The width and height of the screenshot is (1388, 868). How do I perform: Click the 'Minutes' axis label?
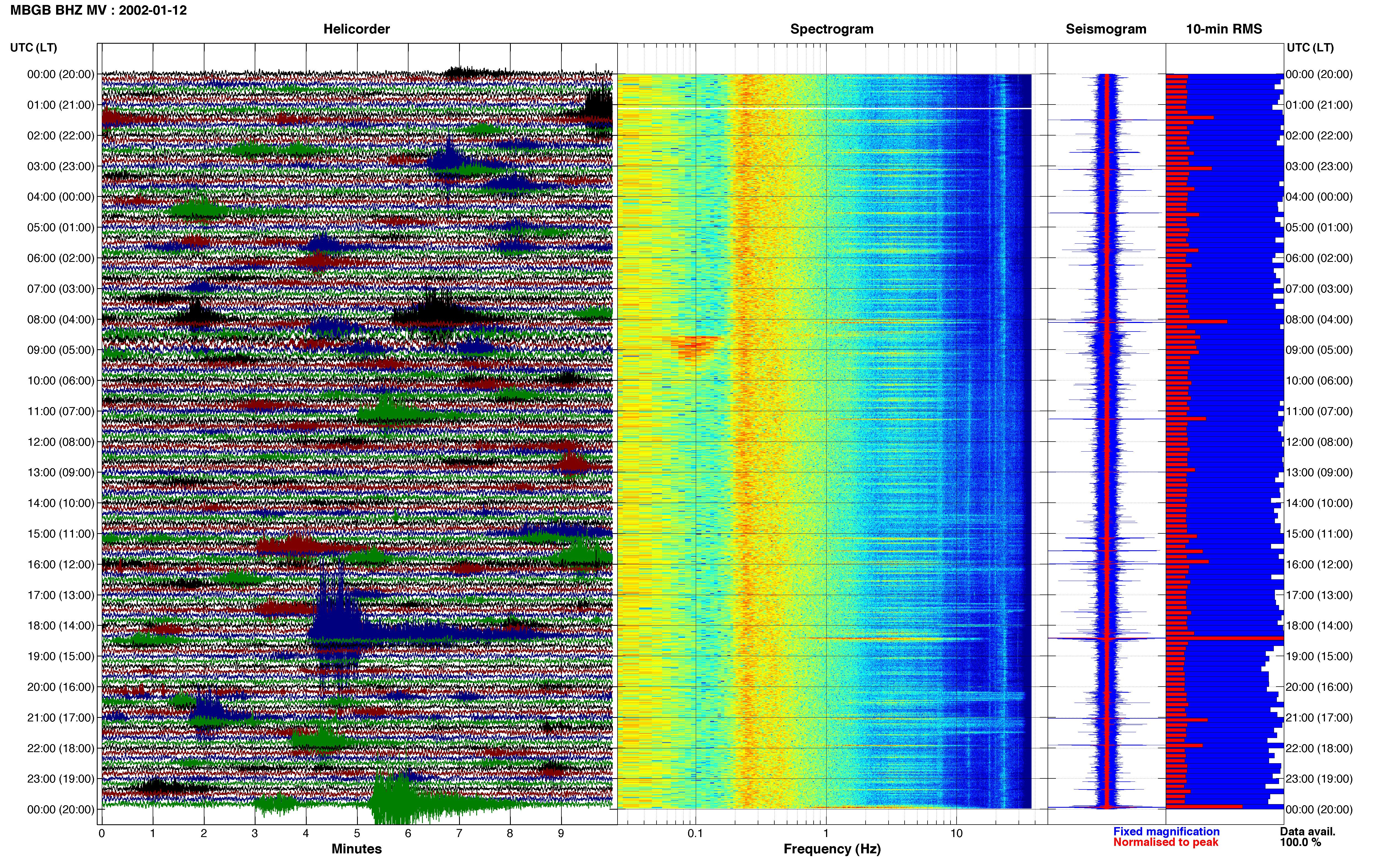356,849
